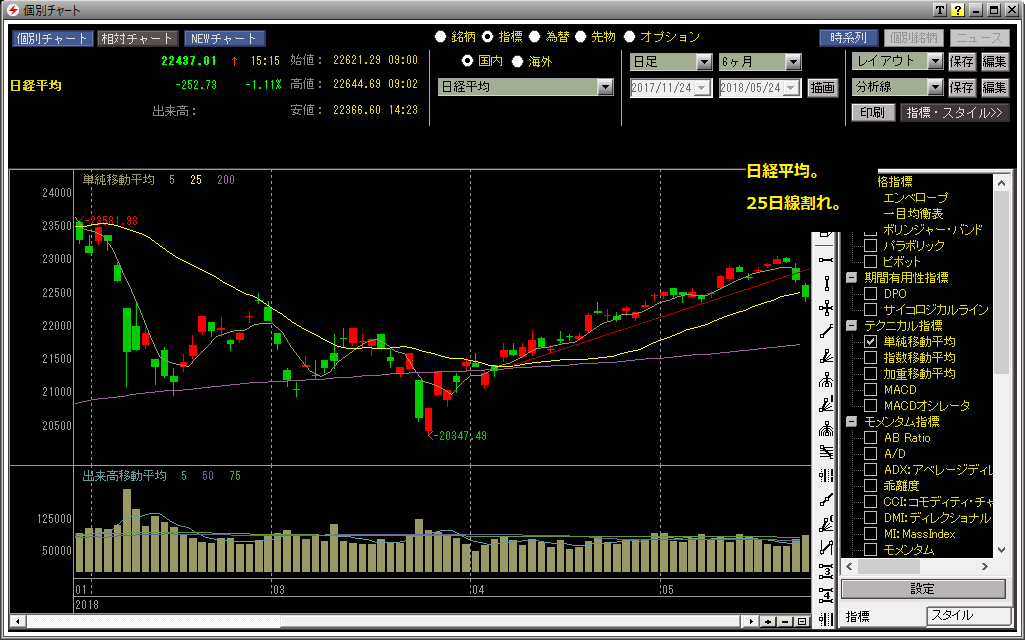1025x640 pixels.
Task: Select the 海外 radio option
Action: (x=517, y=61)
